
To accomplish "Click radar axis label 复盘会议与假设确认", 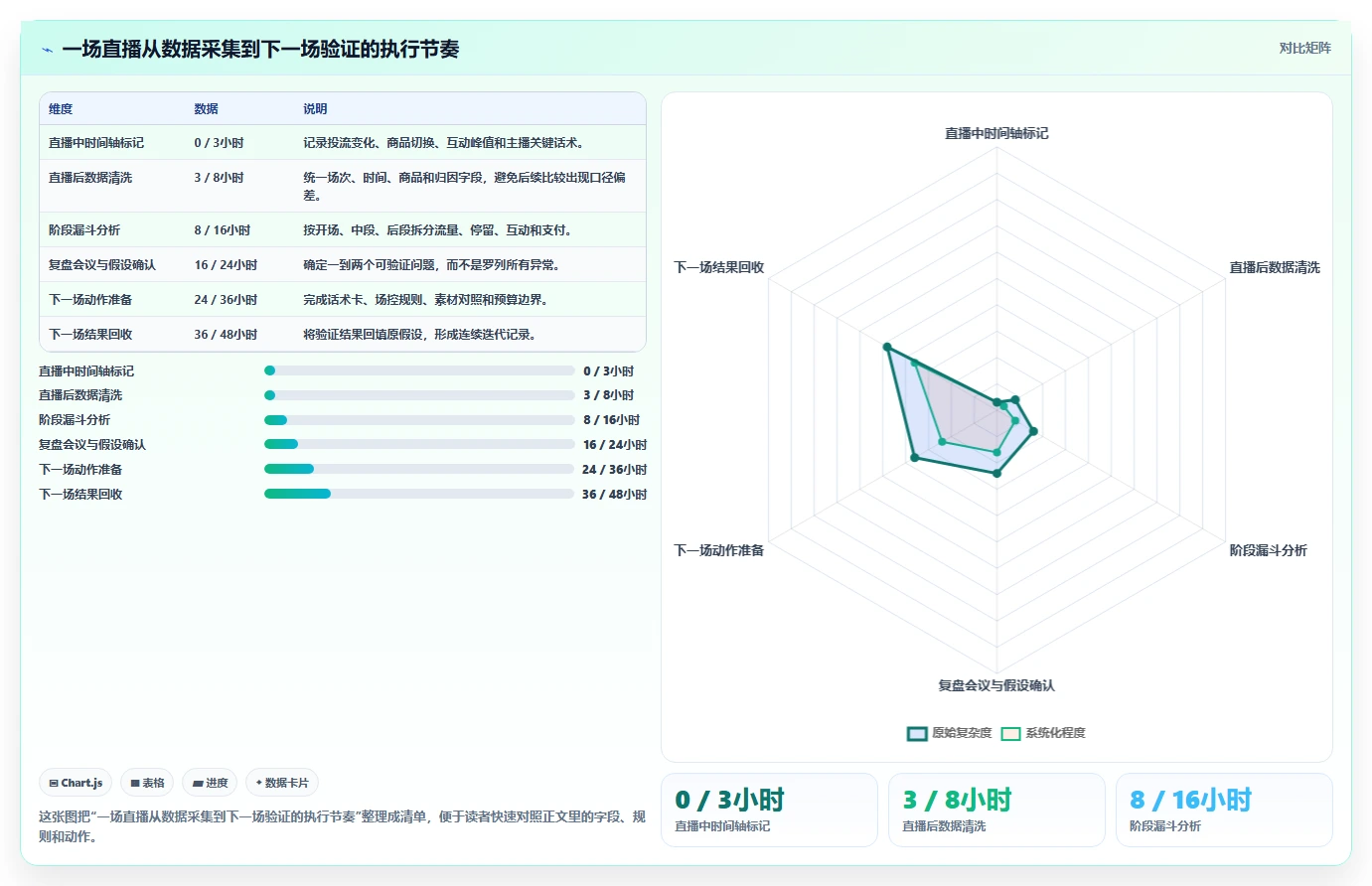I will coord(996,685).
